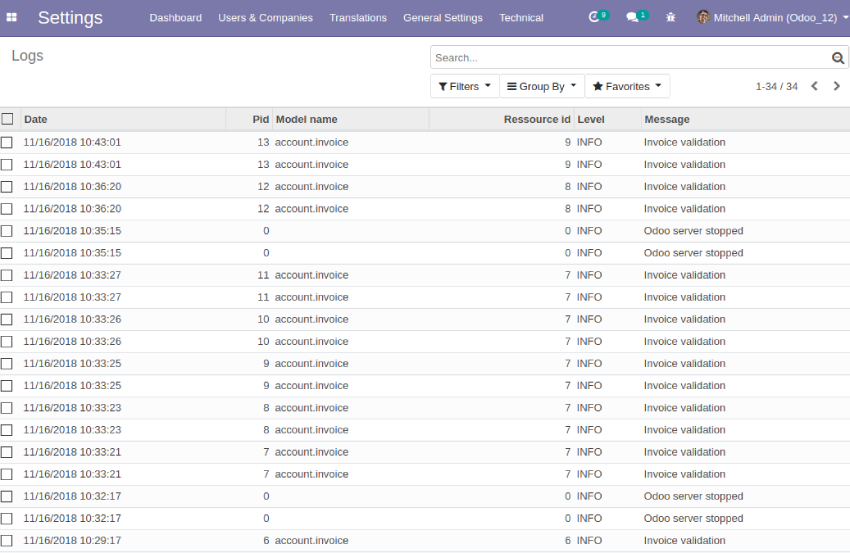Click the search magnifier icon

point(838,58)
